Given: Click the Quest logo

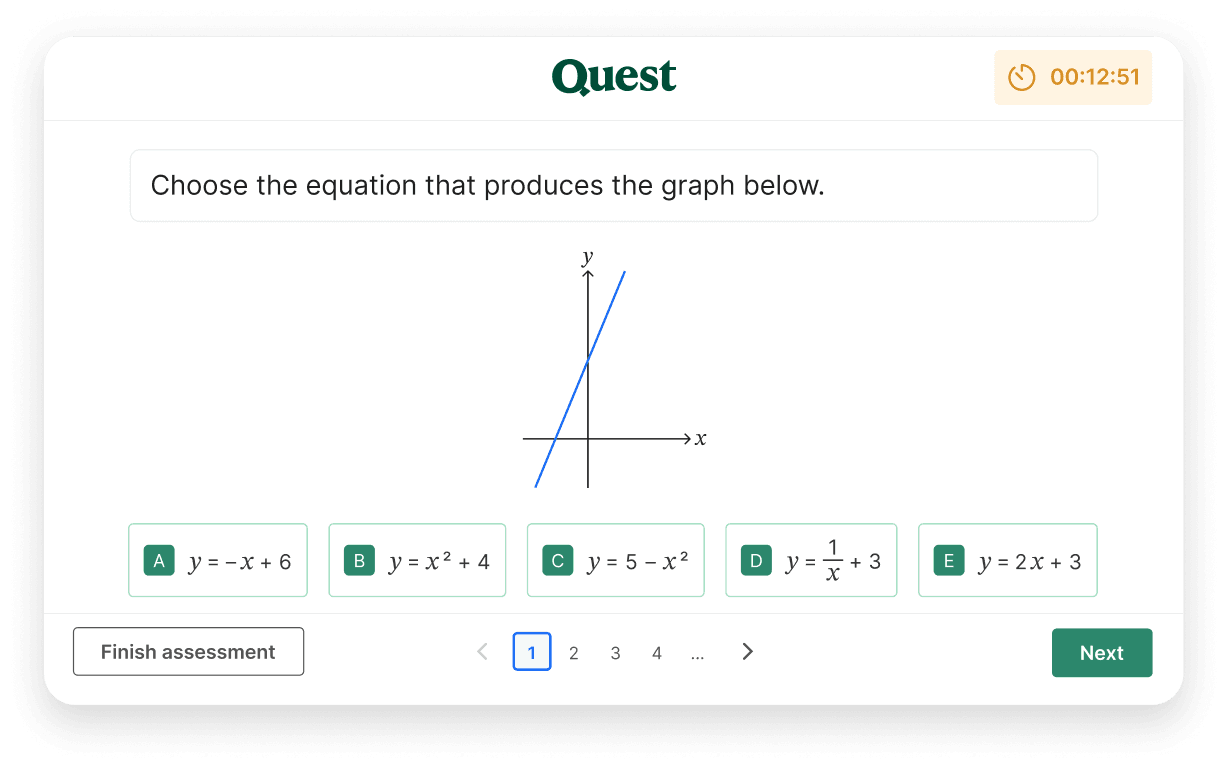Looking at the screenshot, I should click(x=614, y=77).
